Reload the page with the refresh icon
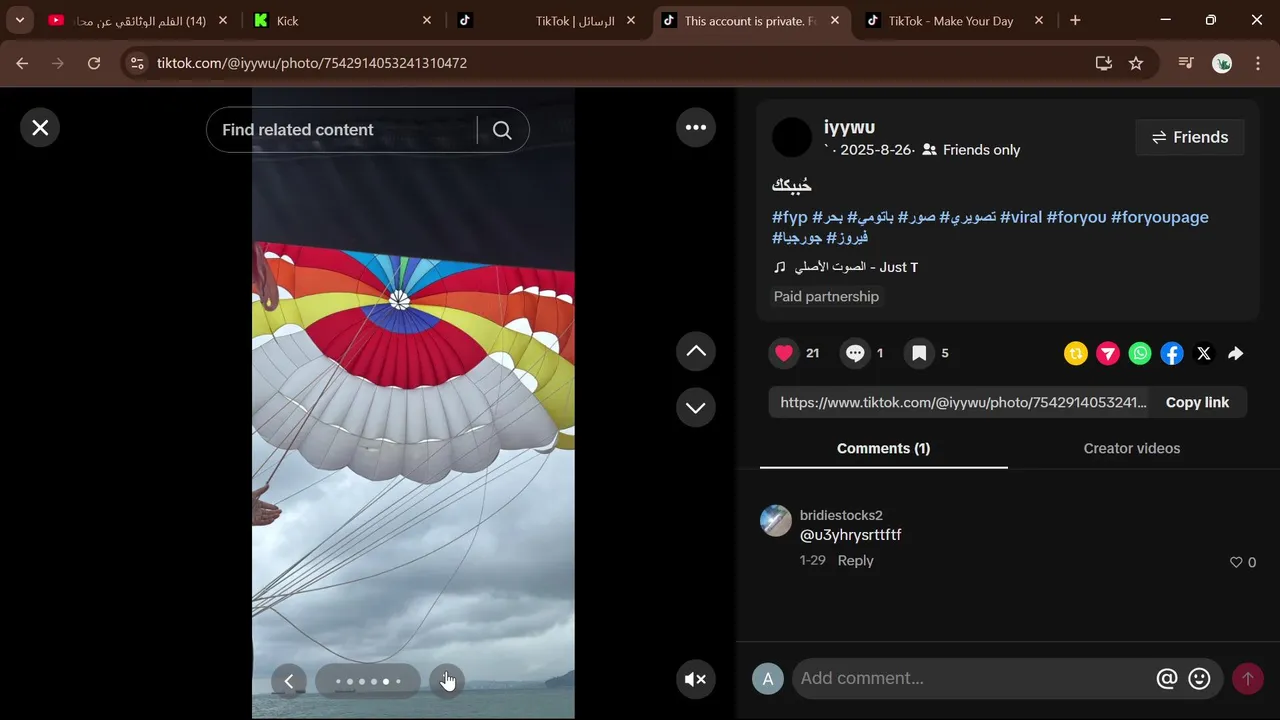 [94, 63]
